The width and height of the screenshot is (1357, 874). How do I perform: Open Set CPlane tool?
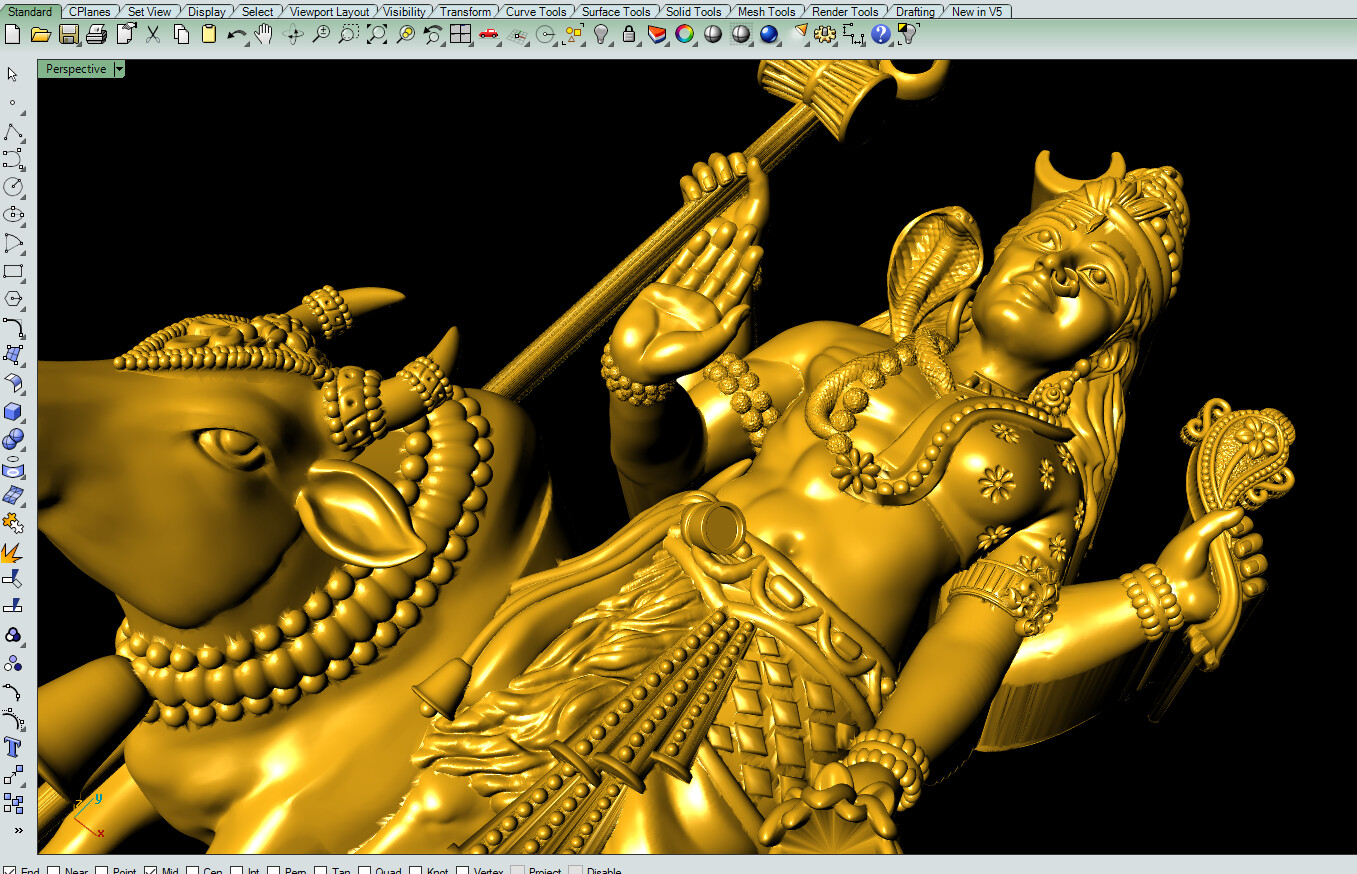point(517,35)
